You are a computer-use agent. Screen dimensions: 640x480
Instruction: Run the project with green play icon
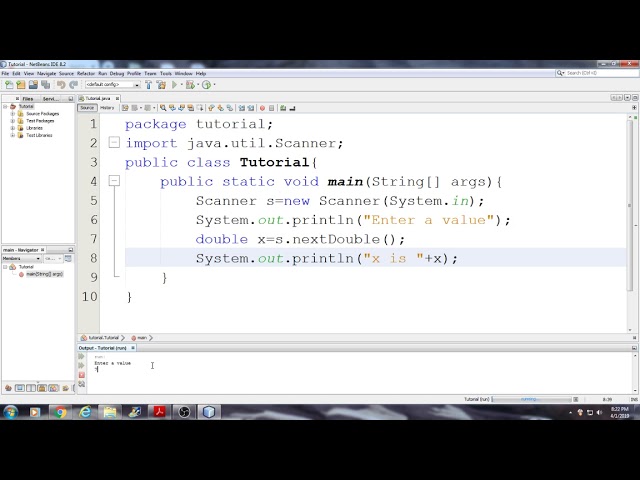click(174, 84)
